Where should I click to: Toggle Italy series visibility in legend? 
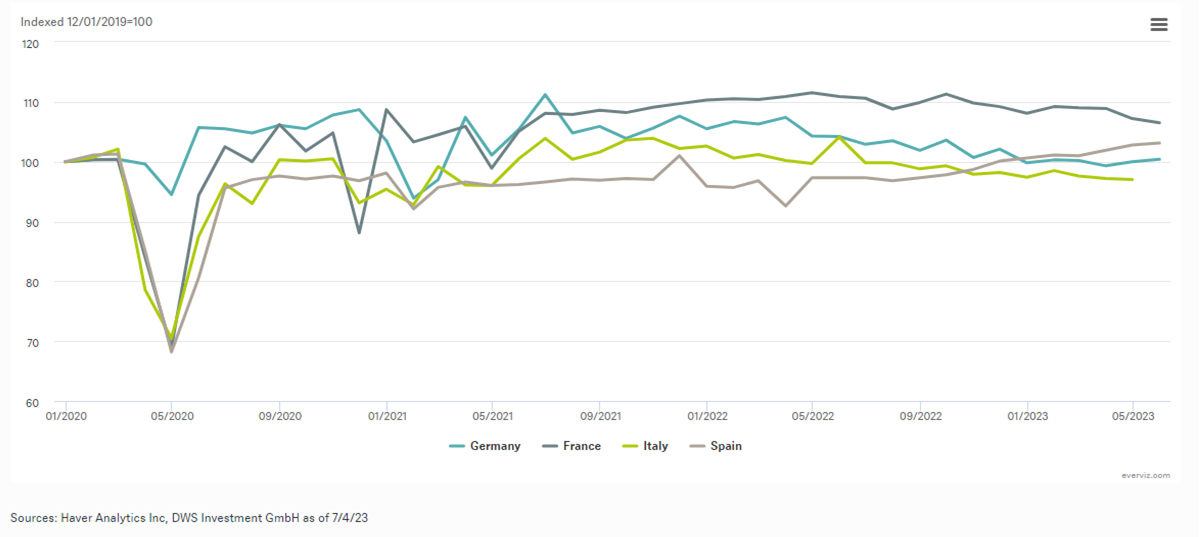(655, 446)
